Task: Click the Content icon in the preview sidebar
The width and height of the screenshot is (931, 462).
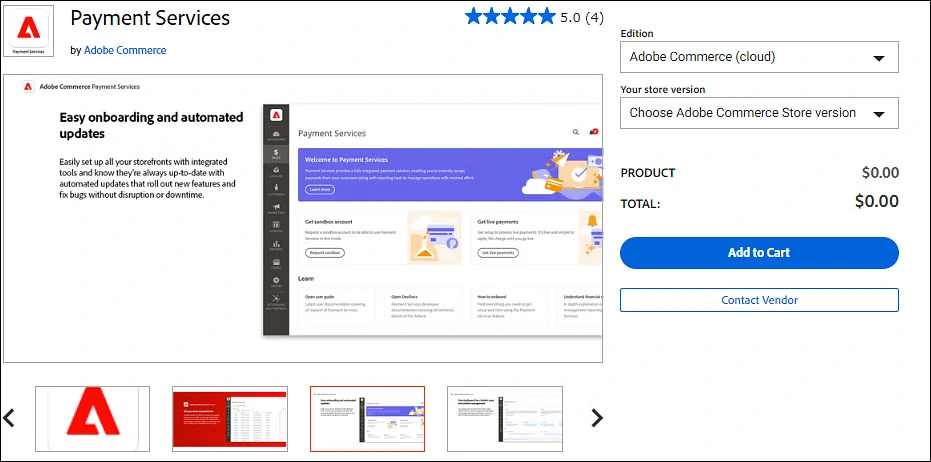Action: point(276,227)
